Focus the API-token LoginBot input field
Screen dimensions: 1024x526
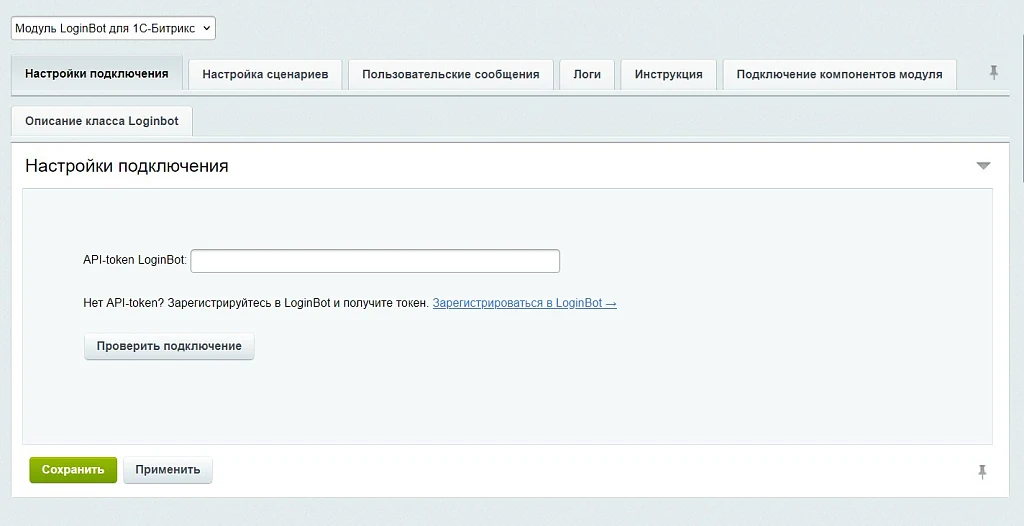[x=375, y=261]
